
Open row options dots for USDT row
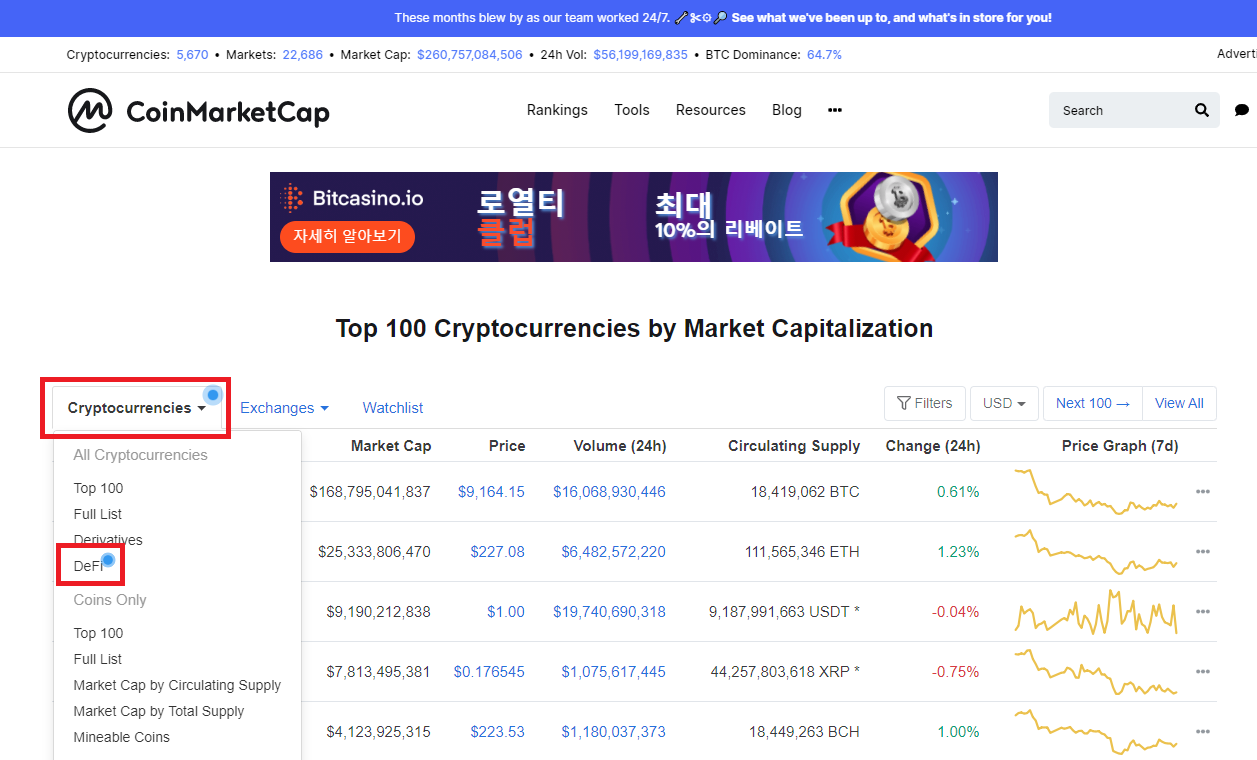coord(1203,612)
